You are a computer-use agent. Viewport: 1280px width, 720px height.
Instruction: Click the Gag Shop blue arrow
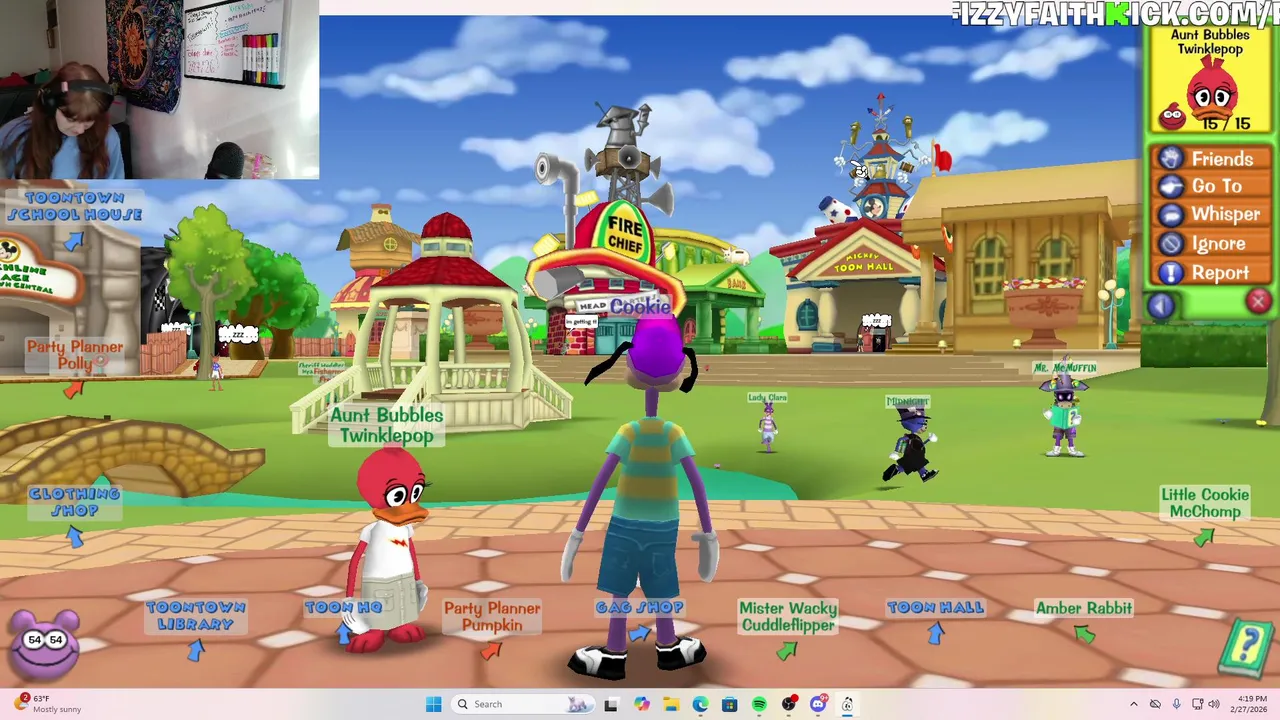(639, 632)
